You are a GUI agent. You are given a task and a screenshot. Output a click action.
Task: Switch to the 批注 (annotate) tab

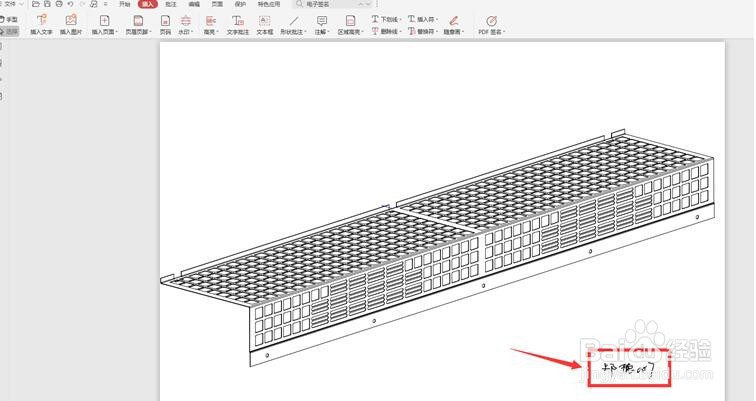(x=171, y=4)
